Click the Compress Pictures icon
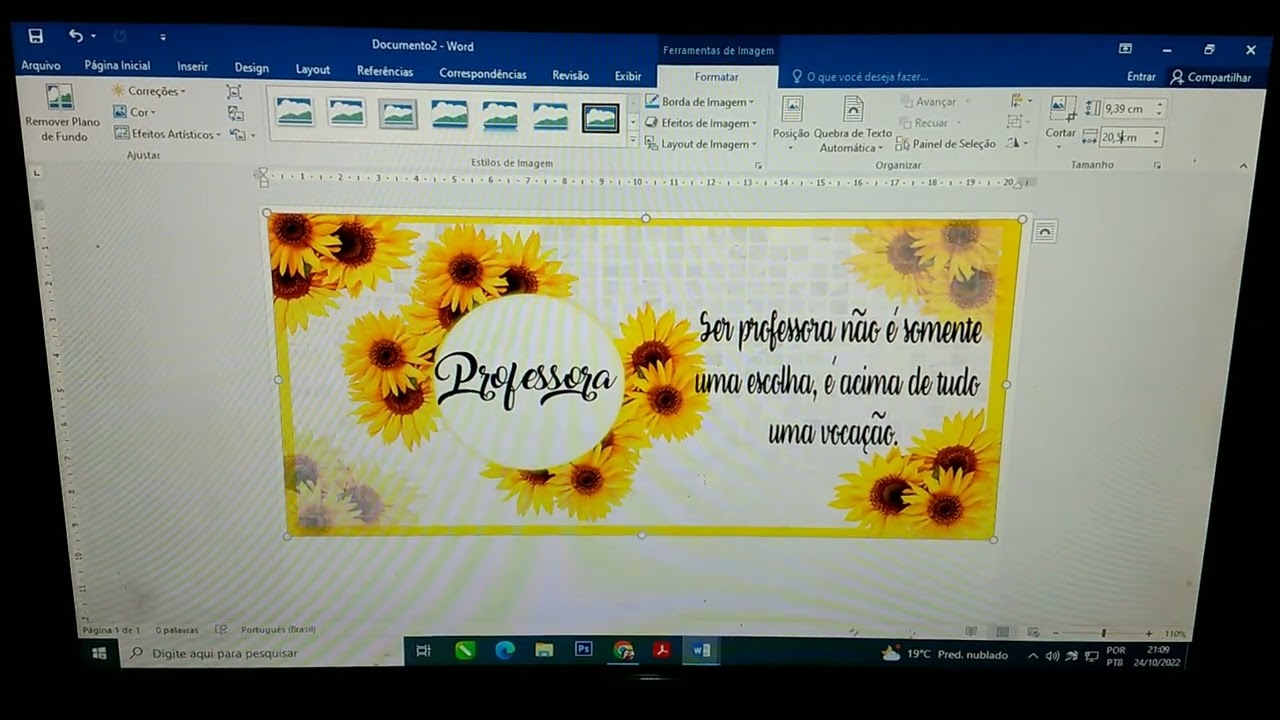This screenshot has height=720, width=1280. tap(235, 92)
